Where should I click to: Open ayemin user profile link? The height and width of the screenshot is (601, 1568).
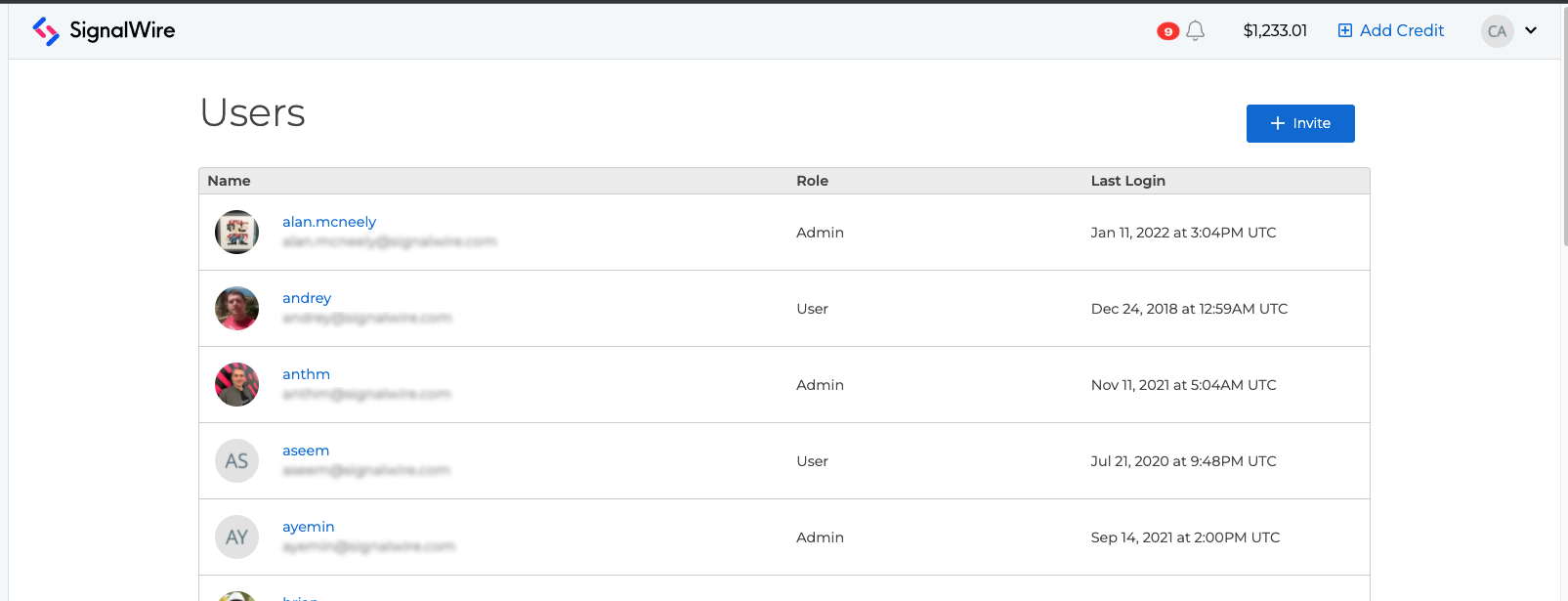pyautogui.click(x=308, y=527)
